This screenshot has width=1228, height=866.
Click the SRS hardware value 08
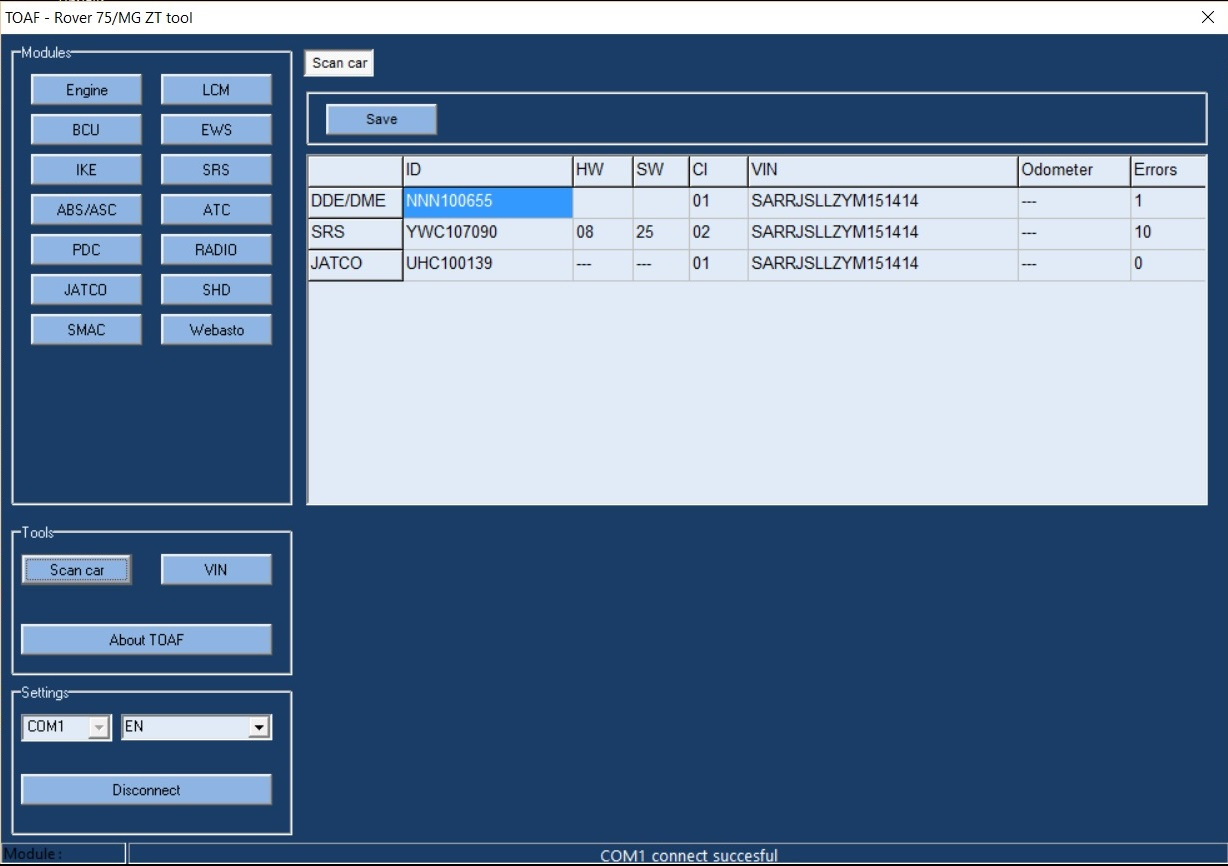602,233
